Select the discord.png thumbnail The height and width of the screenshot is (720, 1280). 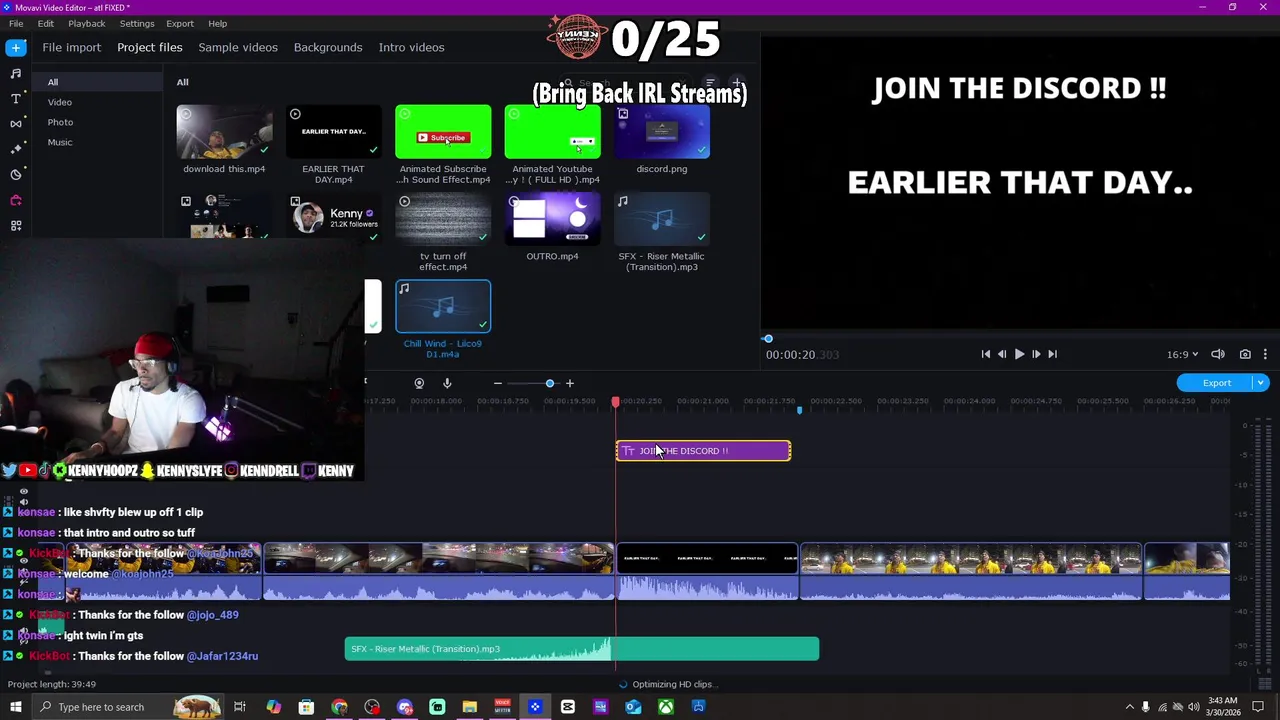(662, 132)
